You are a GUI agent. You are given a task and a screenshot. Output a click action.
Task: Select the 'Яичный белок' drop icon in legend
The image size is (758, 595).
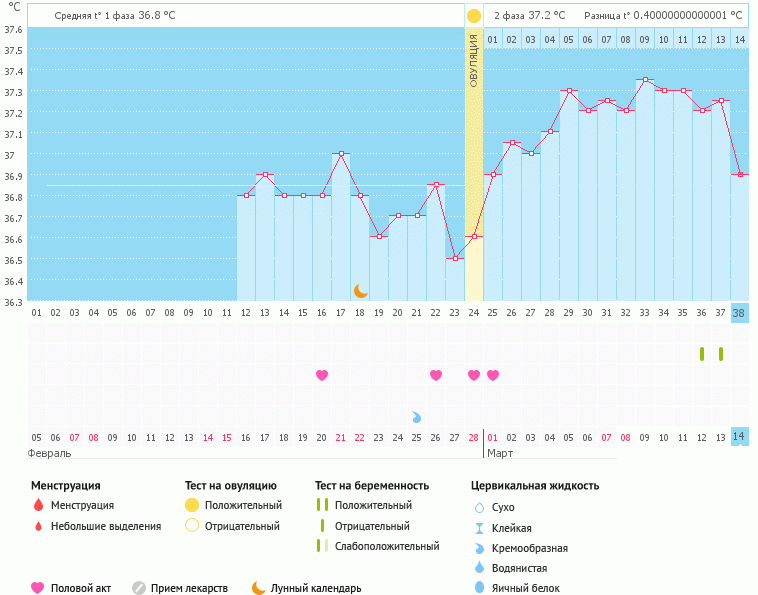coord(479,588)
